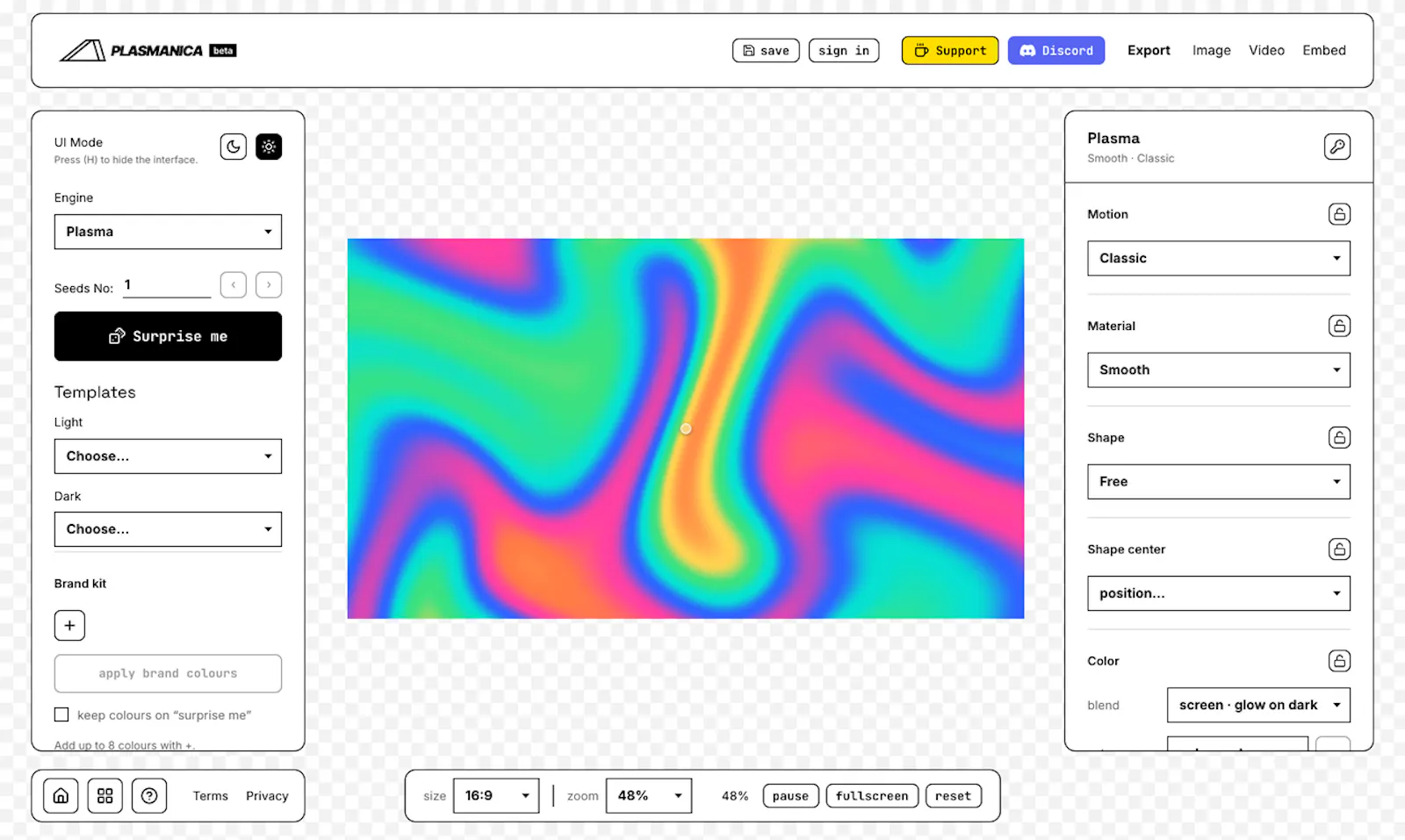Open the Terms link
This screenshot has height=840, width=1405.
click(211, 796)
